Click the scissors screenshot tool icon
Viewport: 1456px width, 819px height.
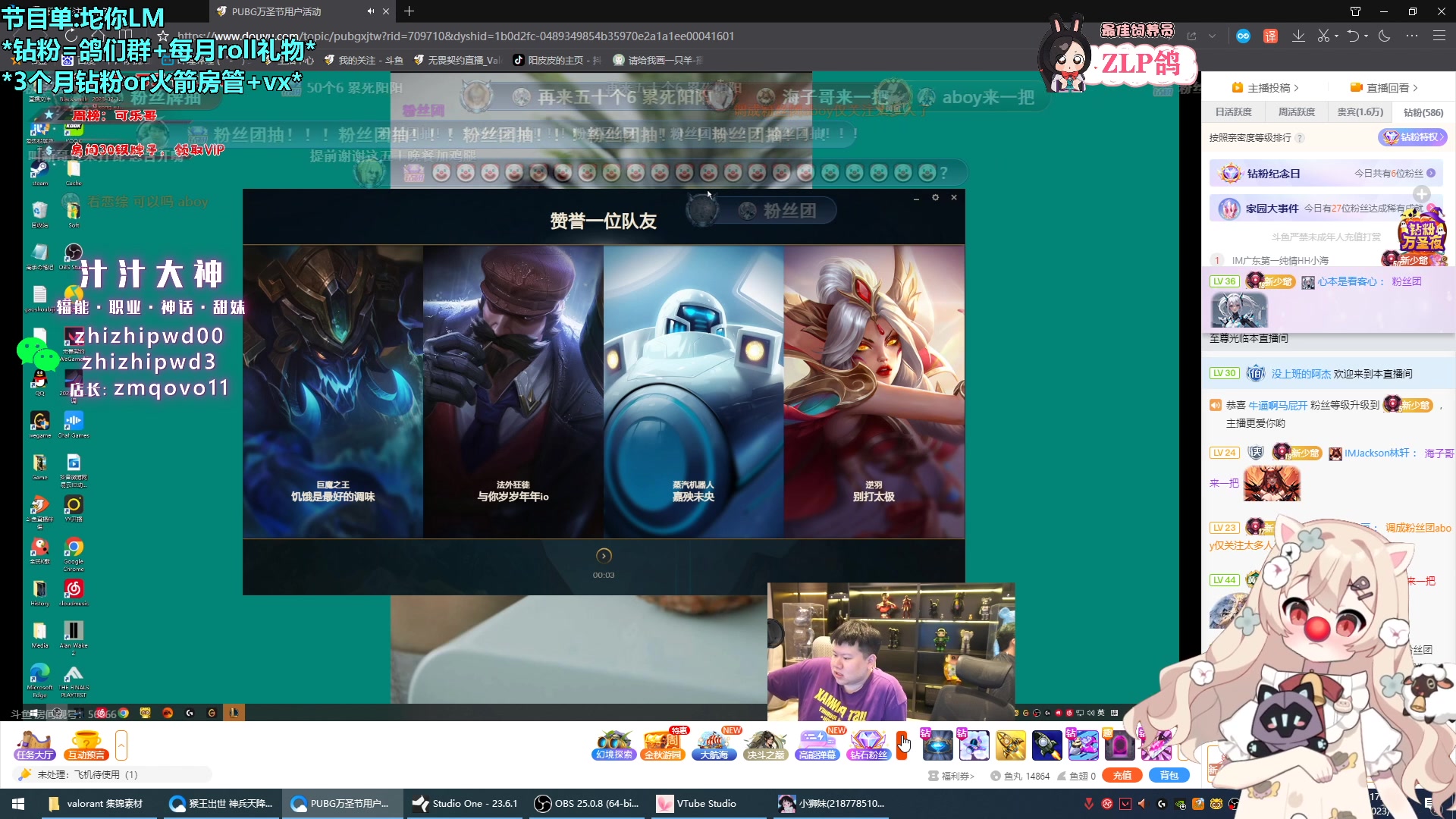pos(1323,36)
